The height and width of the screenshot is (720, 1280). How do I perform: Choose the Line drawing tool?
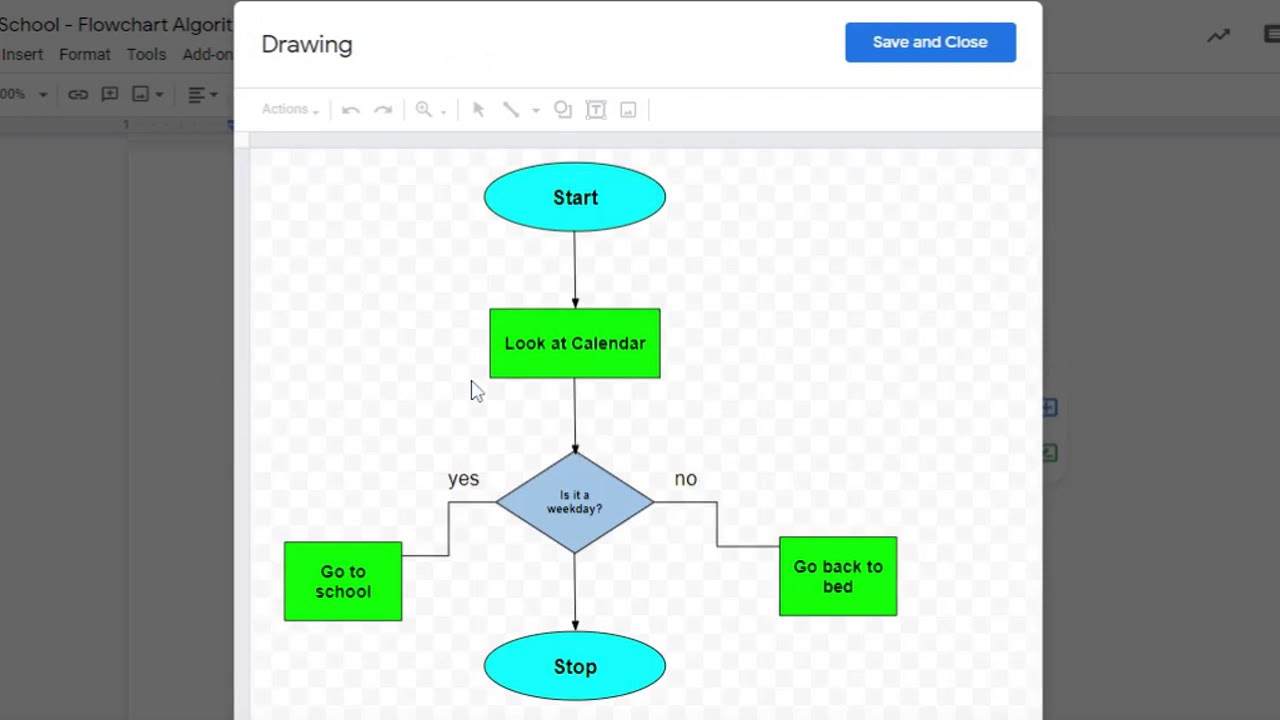(x=511, y=110)
